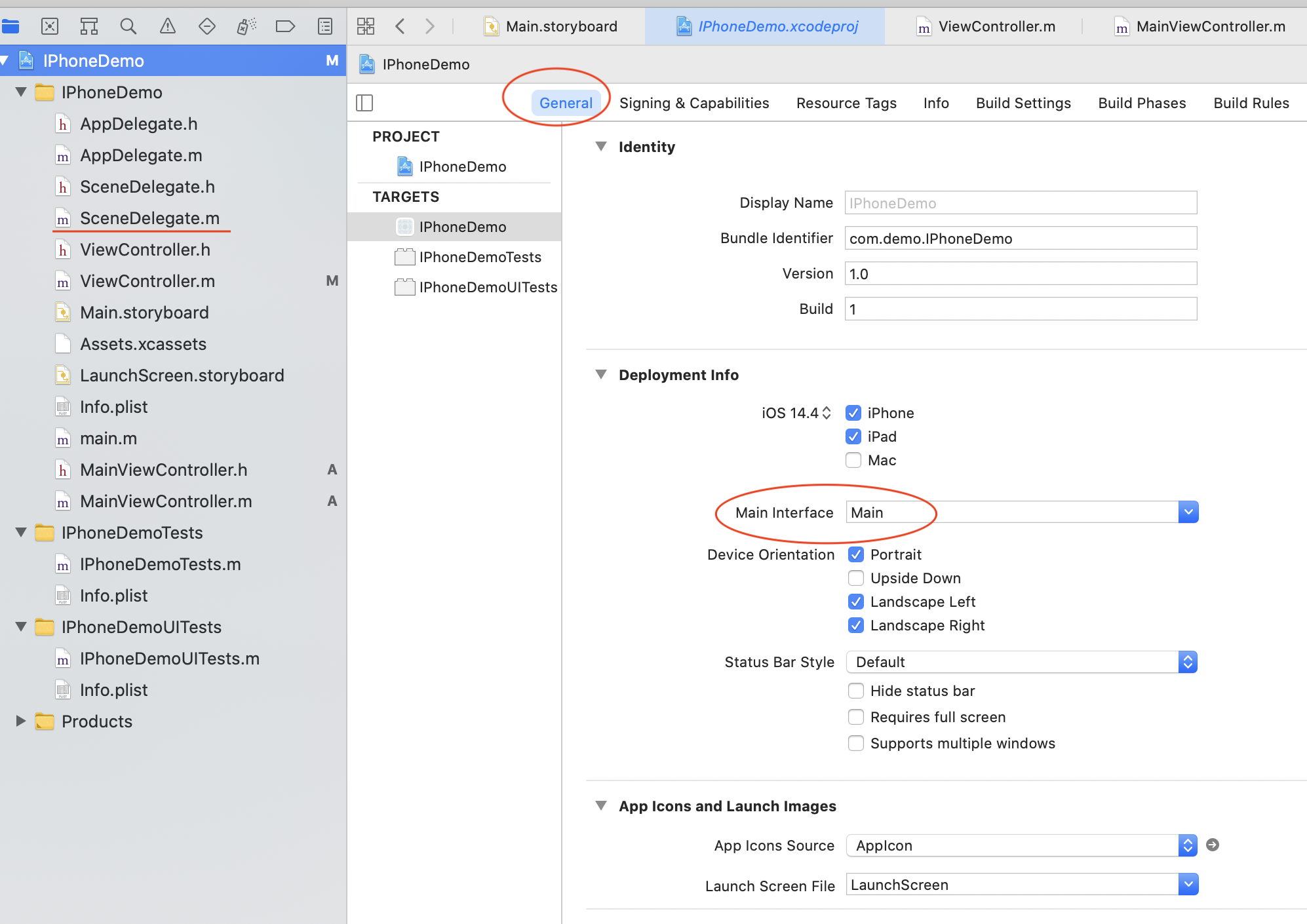Open the source control navigator icon
Screen dimensions: 1307x924
pos(50,26)
